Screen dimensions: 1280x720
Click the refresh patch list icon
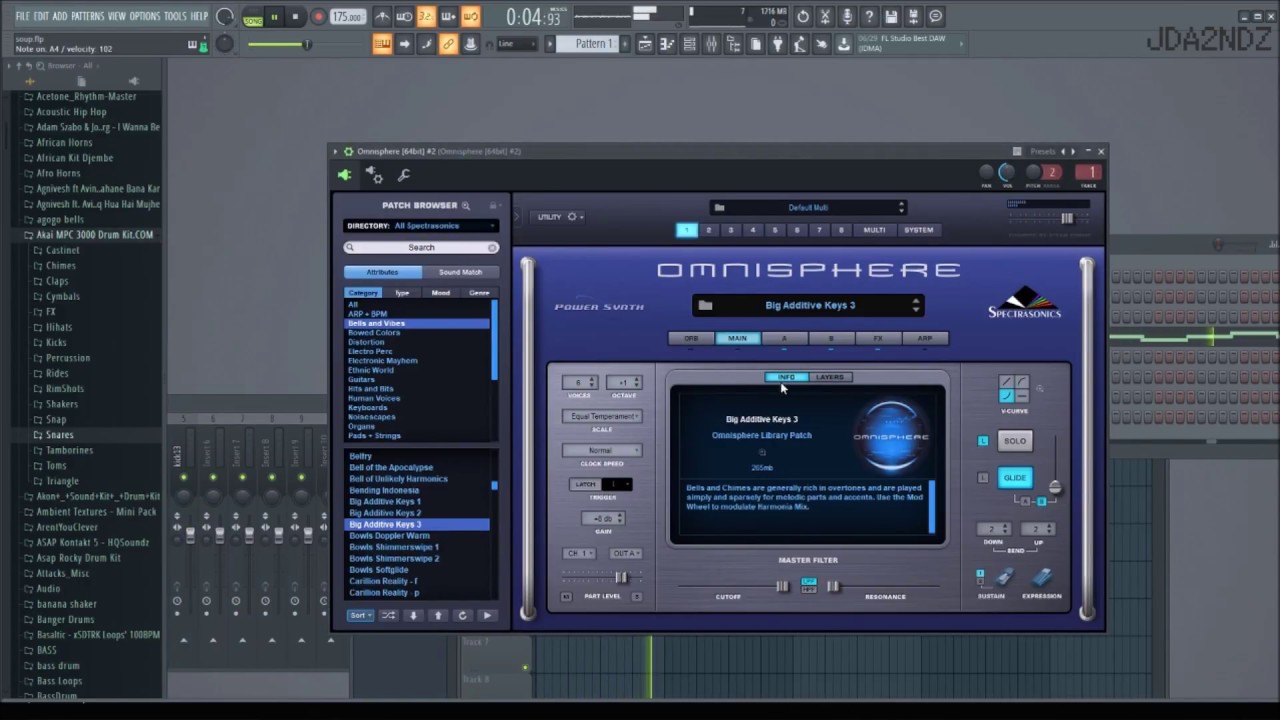pos(462,615)
